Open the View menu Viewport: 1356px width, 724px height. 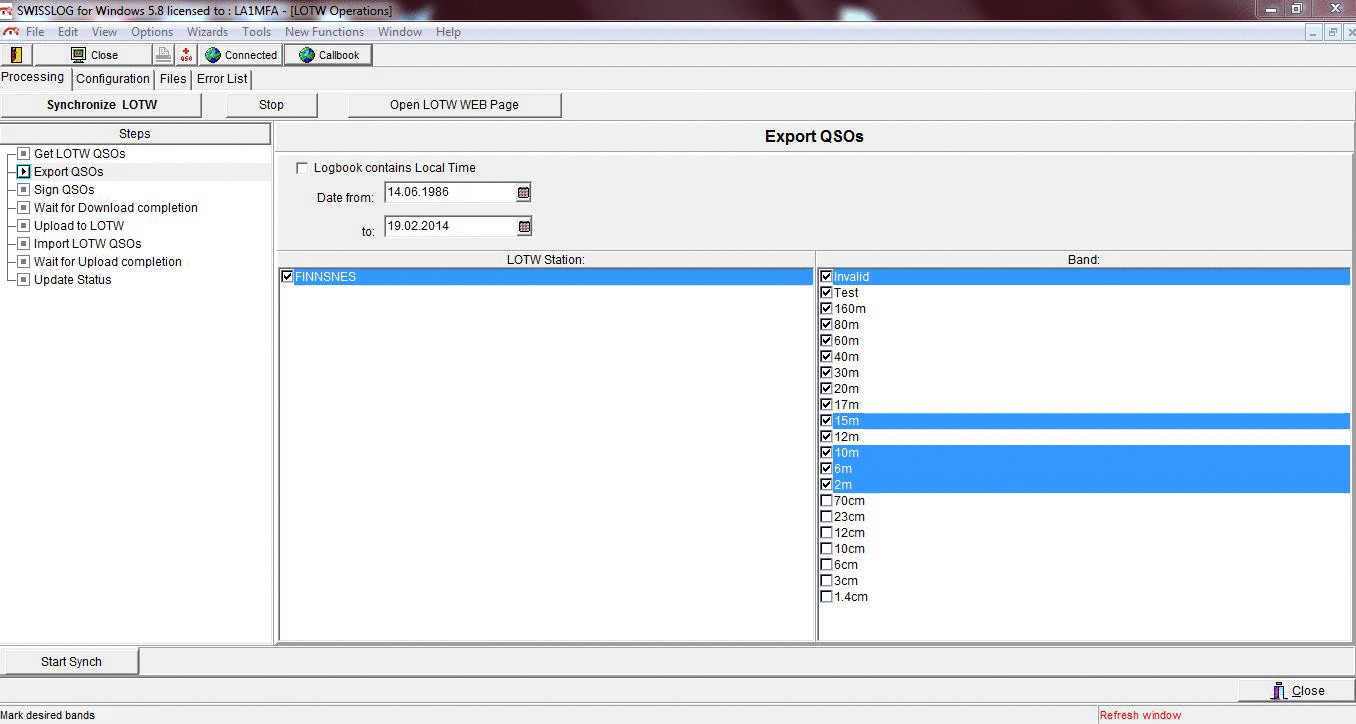tap(105, 32)
